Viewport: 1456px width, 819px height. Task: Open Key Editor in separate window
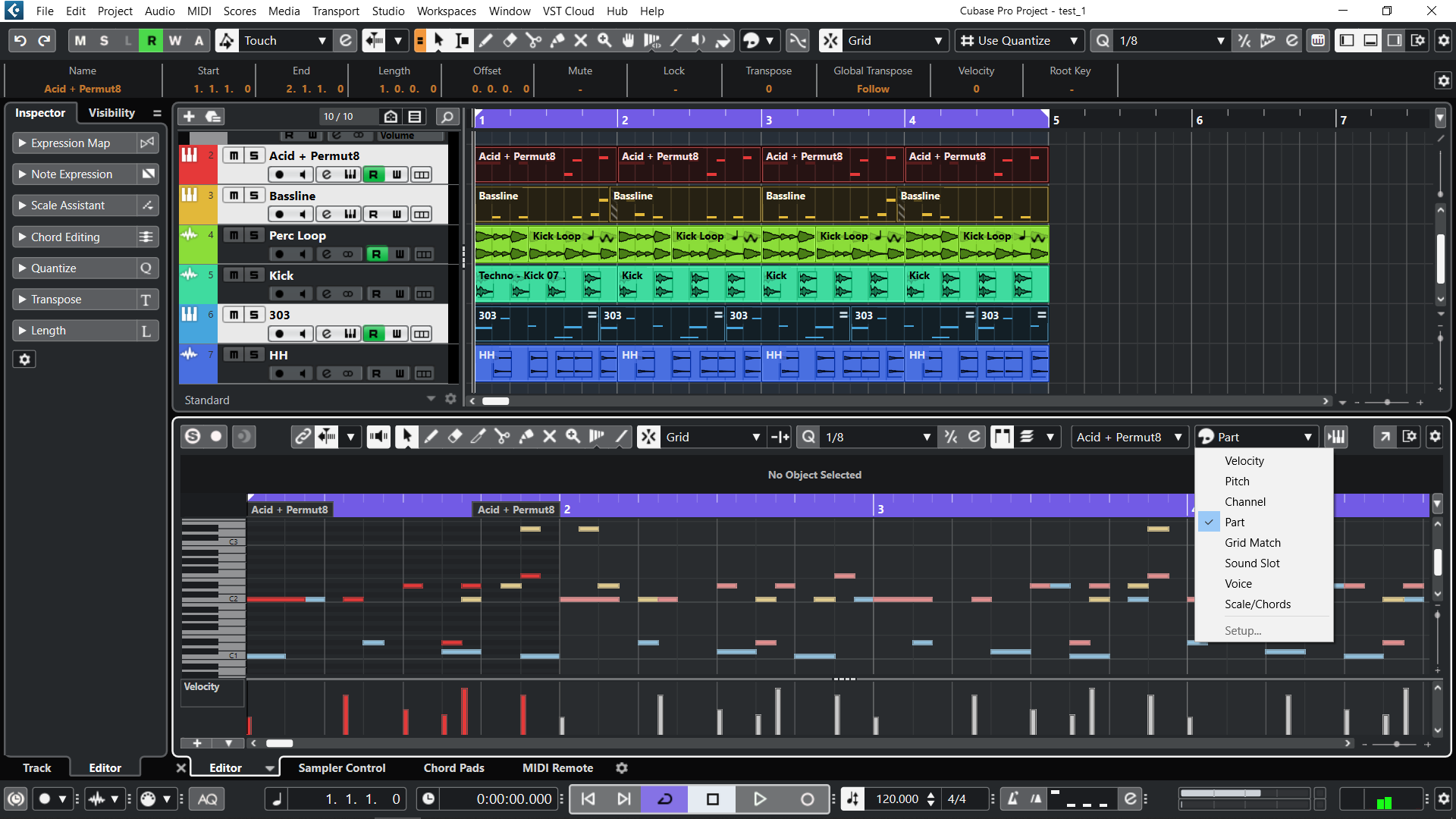[1385, 437]
